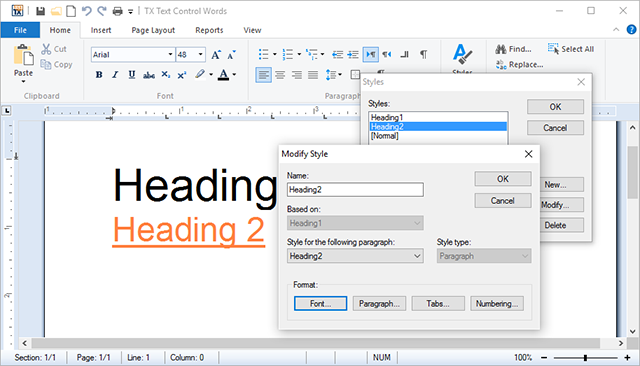Cut the selected text
Image resolution: width=640 pixels, height=366 pixels.
(x=54, y=49)
